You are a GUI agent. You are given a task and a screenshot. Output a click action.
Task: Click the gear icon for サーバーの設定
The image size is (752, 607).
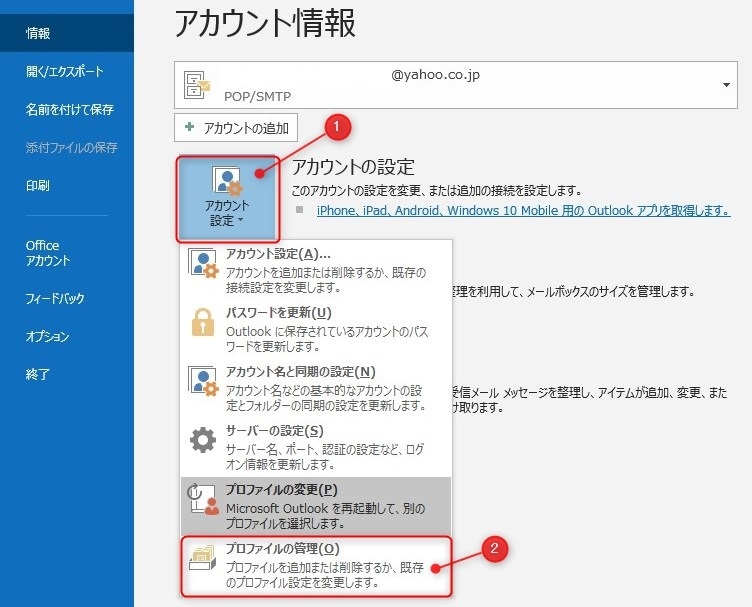(203, 442)
